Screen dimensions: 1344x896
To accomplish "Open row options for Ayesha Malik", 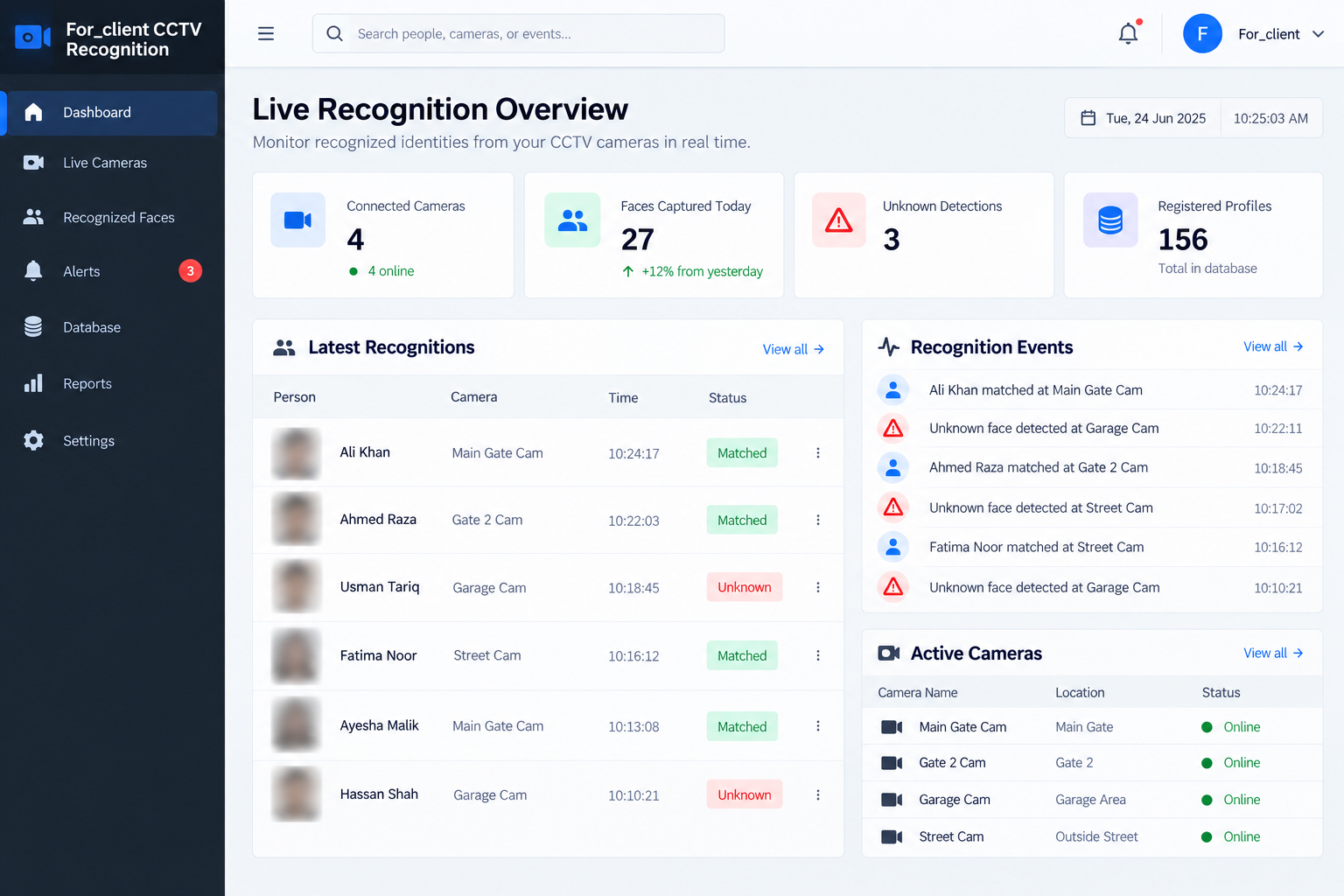I will 818,726.
